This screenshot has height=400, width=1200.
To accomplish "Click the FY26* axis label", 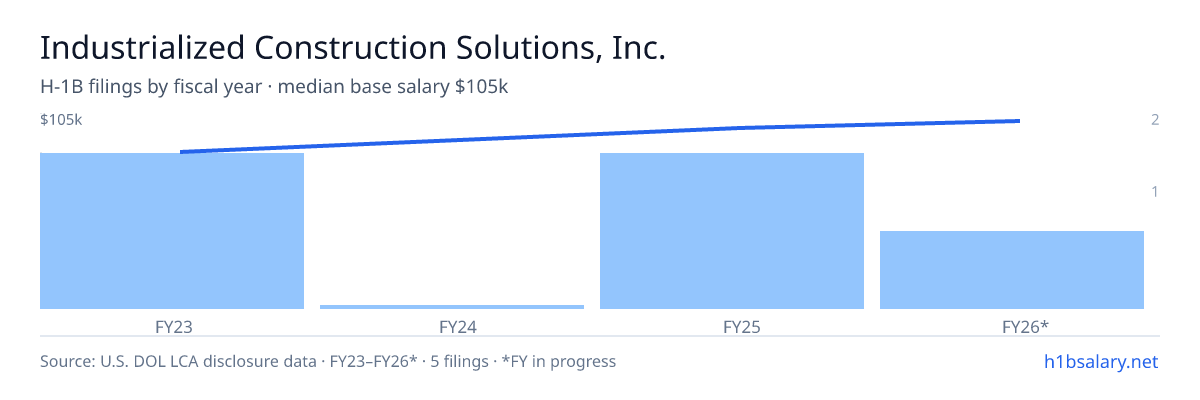I will (x=1012, y=326).
